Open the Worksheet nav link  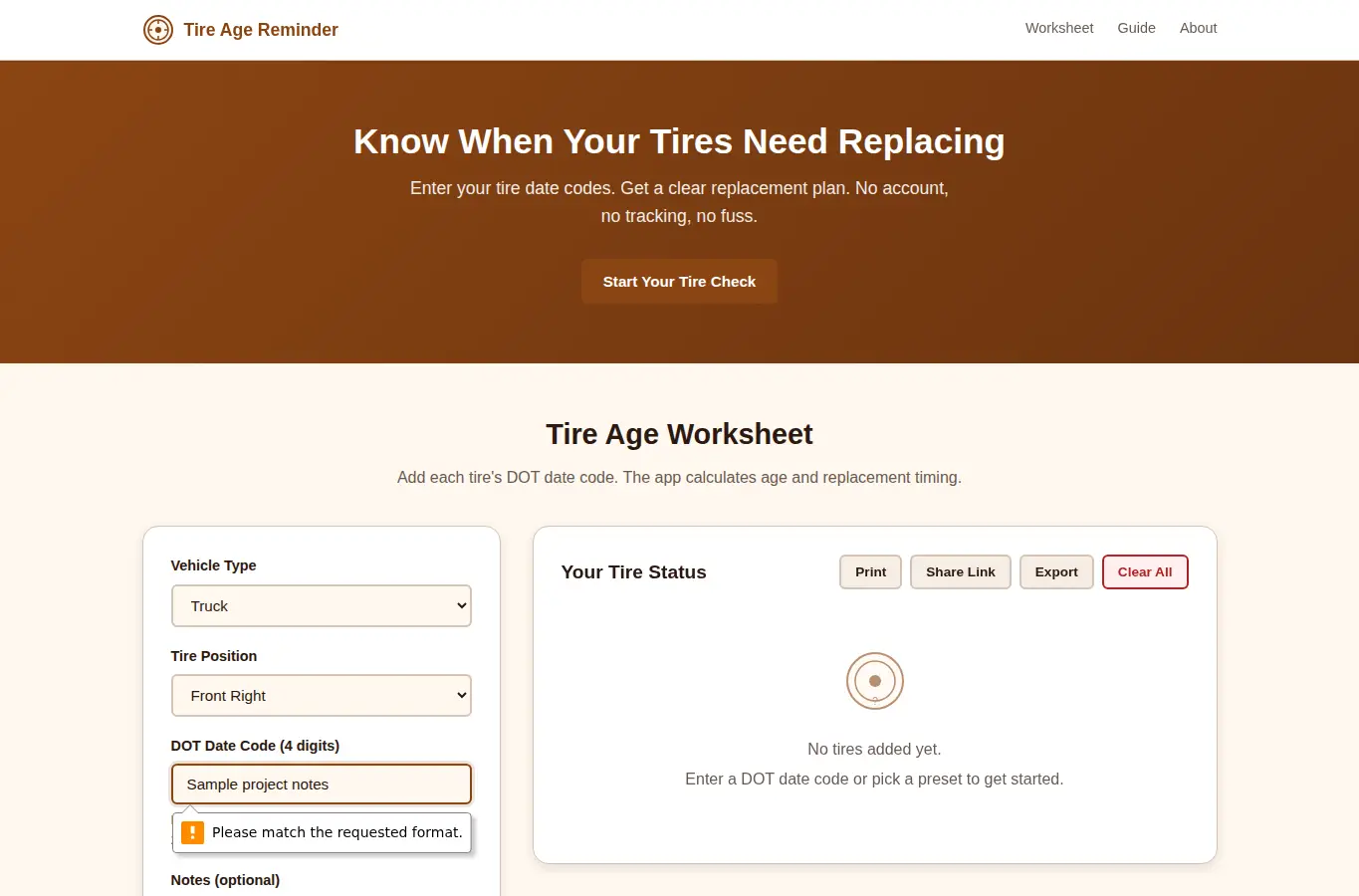1059,28
